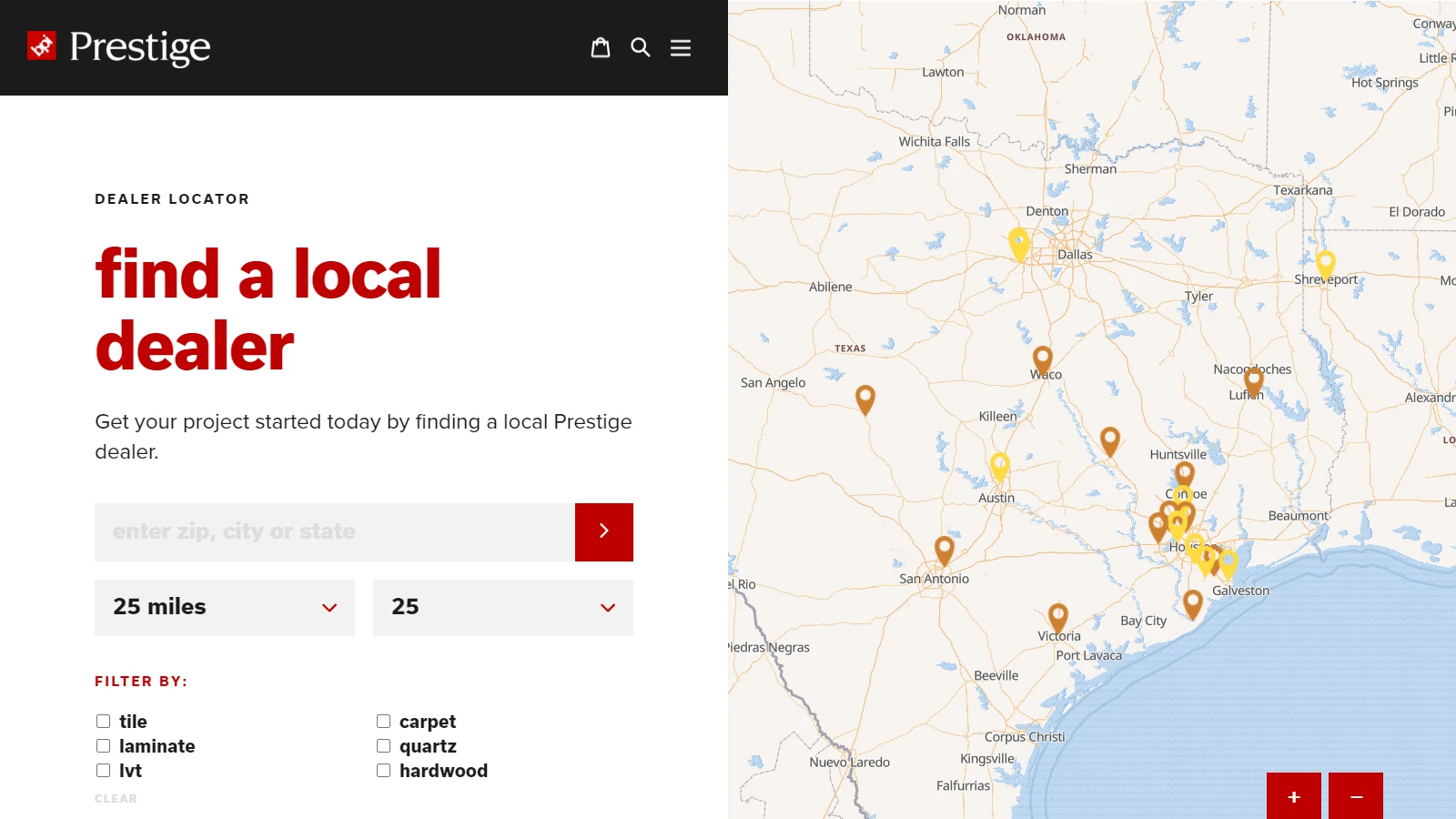Select orange dealer pin just below Huntsville label
Viewport: 1456px width, 819px height.
point(1185,475)
